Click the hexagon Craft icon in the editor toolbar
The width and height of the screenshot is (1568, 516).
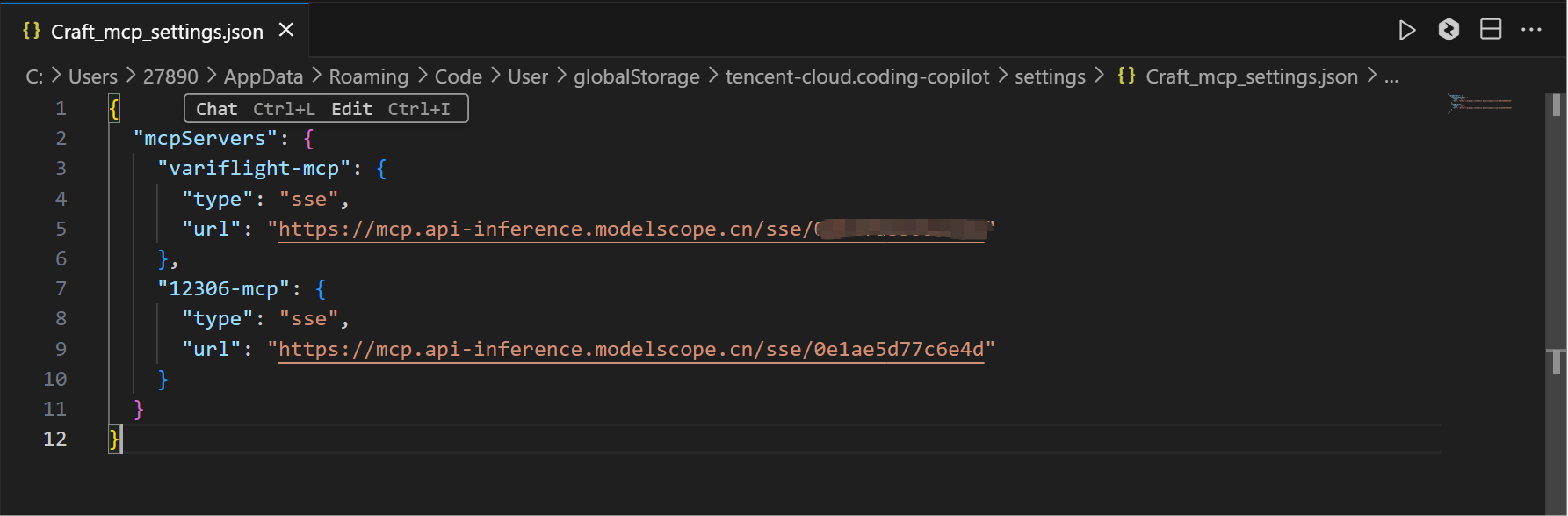[x=1449, y=30]
